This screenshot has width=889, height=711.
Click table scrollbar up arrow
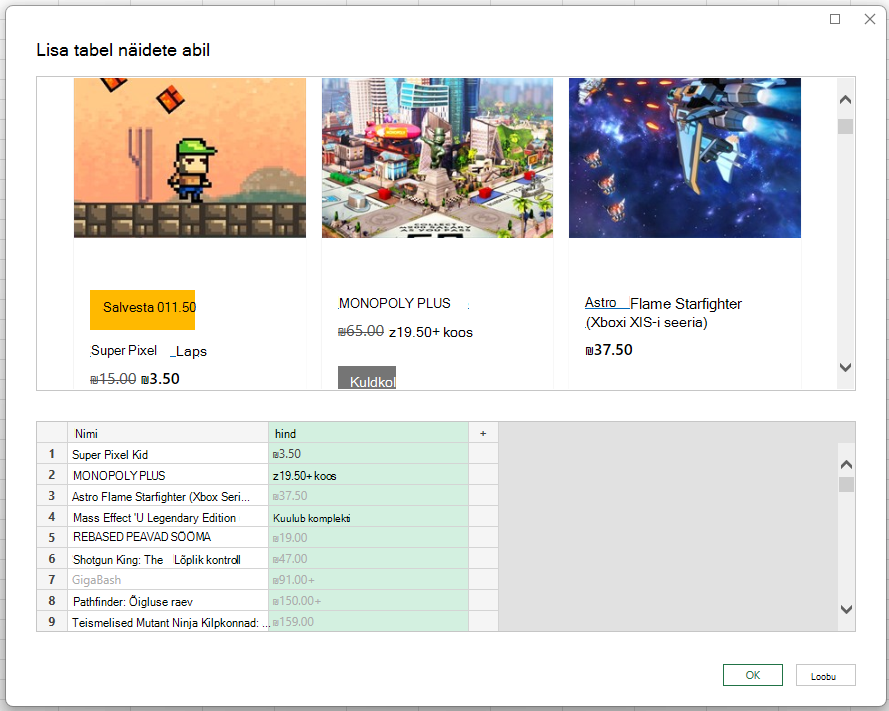[846, 464]
